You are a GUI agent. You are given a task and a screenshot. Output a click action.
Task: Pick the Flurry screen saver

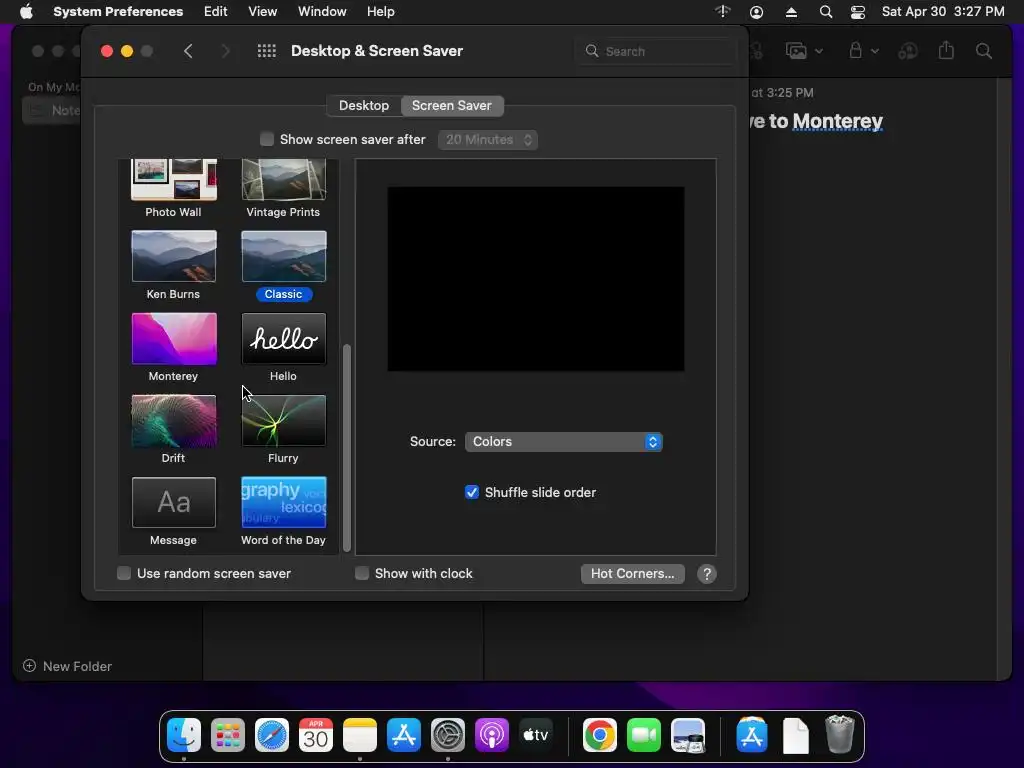pos(283,421)
